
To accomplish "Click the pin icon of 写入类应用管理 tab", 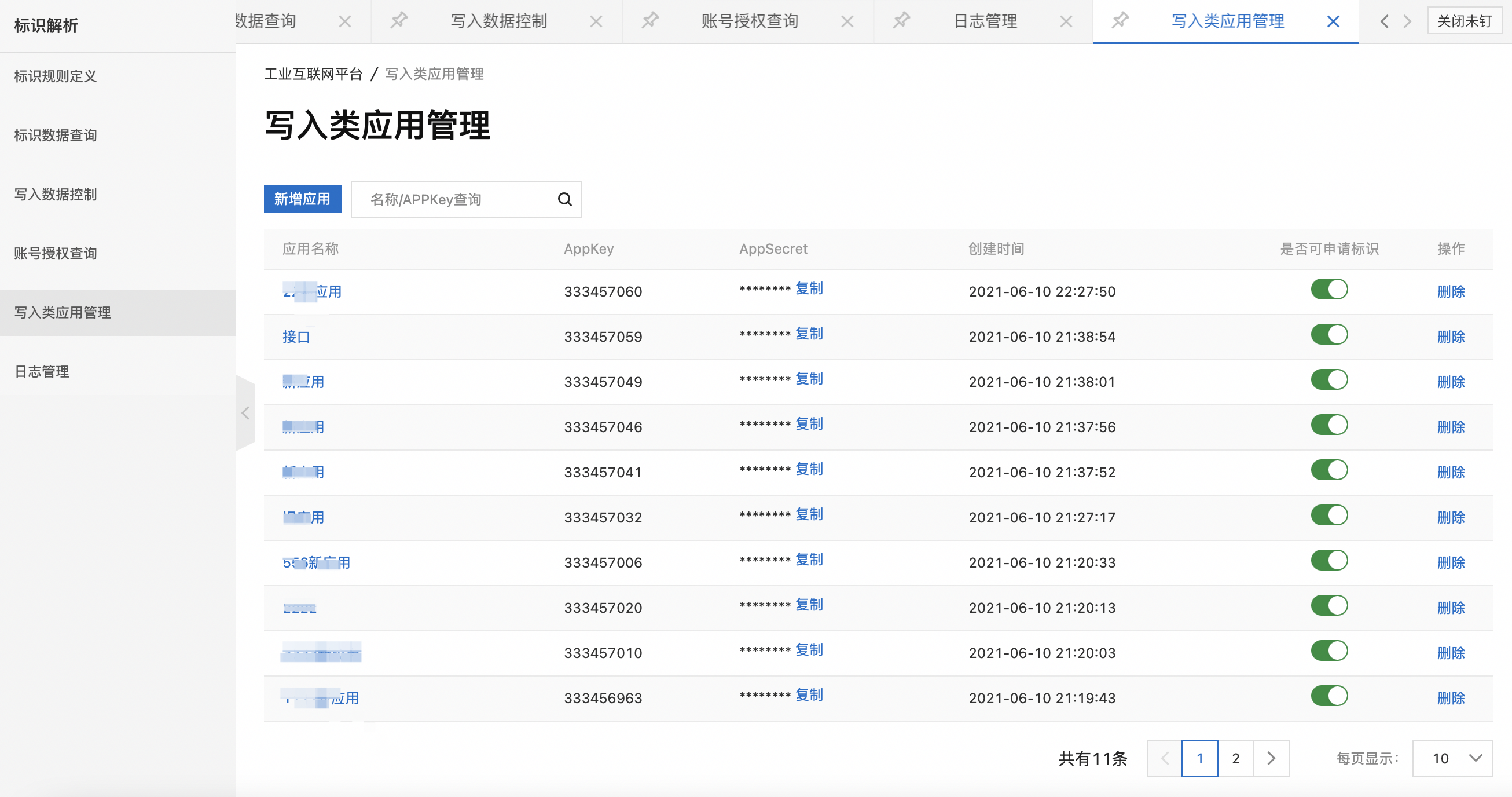I will (1121, 20).
